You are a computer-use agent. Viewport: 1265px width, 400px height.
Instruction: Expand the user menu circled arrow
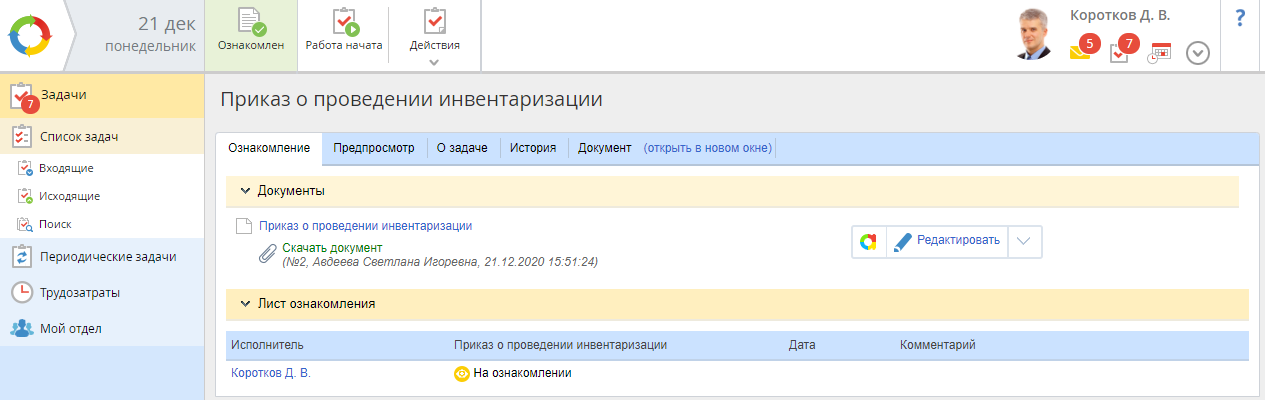click(x=1198, y=53)
